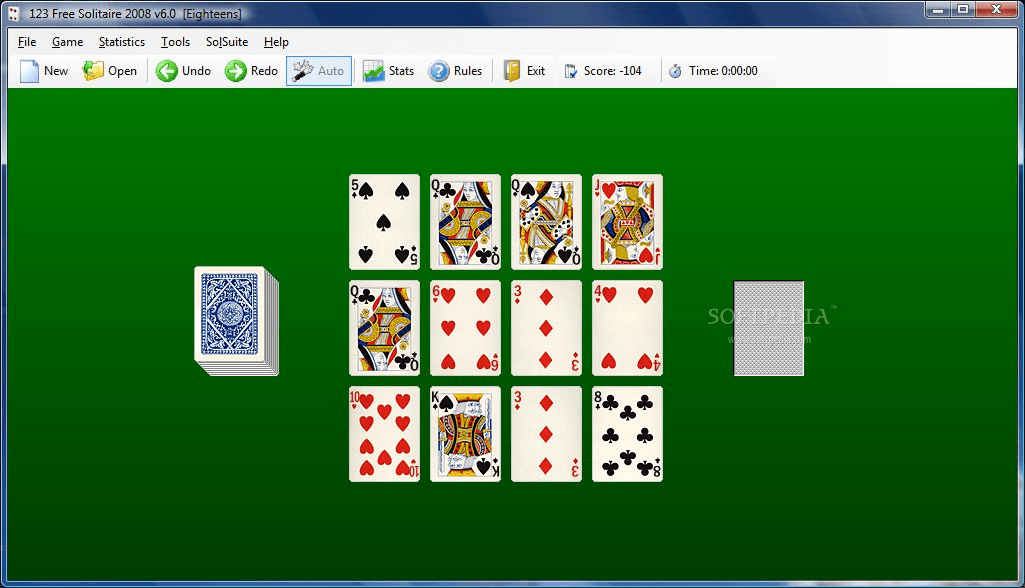Screen dimensions: 1025x588
Task: Select the 5 of spades
Action: pyautogui.click(x=384, y=222)
